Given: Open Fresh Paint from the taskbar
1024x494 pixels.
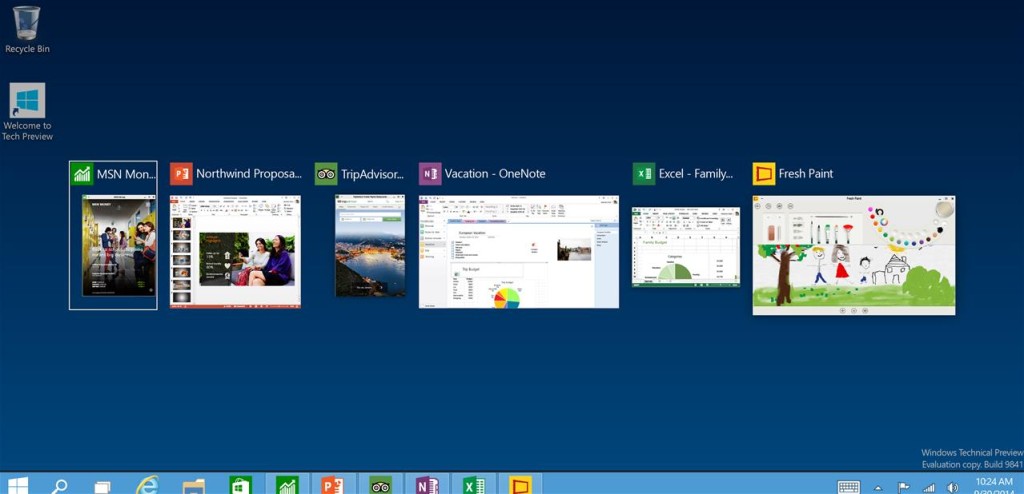Looking at the screenshot, I should tap(520, 485).
